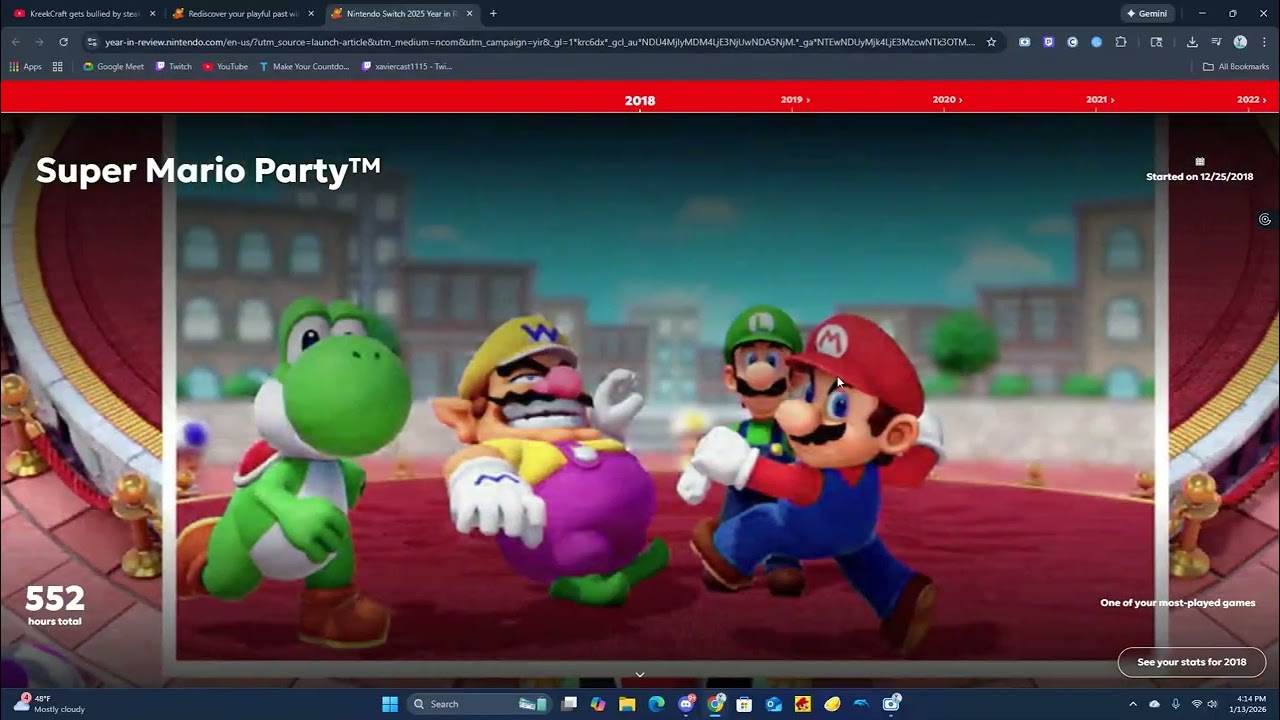
Task: Jump to 2022 in the timeline
Action: (1252, 100)
